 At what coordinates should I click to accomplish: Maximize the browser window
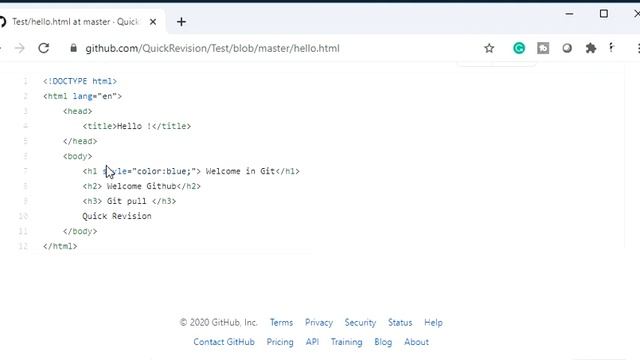coord(604,14)
